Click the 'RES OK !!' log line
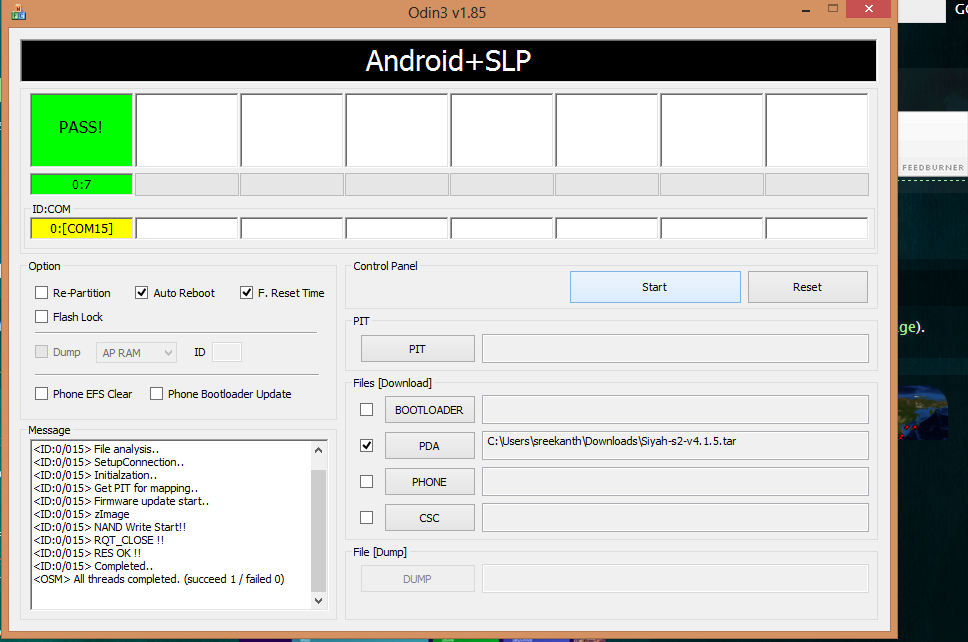This screenshot has width=968, height=642. (x=87, y=553)
